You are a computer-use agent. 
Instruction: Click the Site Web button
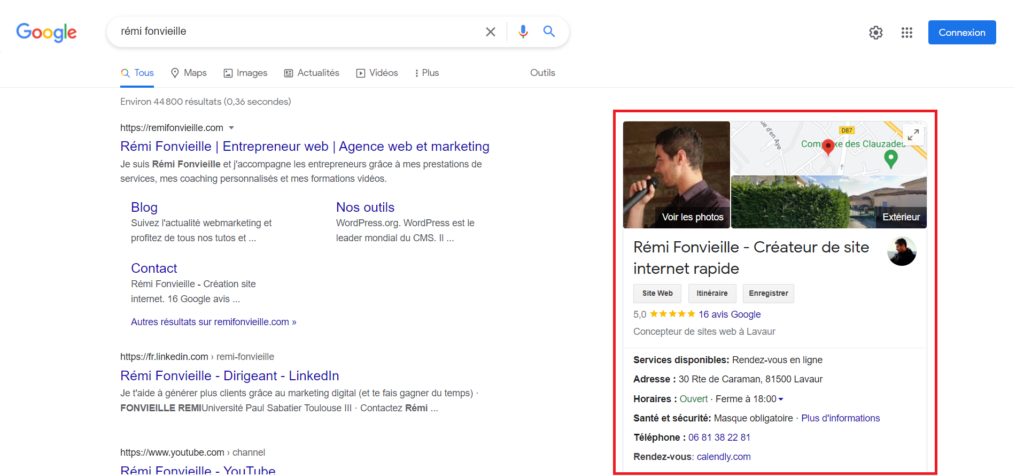(657, 293)
